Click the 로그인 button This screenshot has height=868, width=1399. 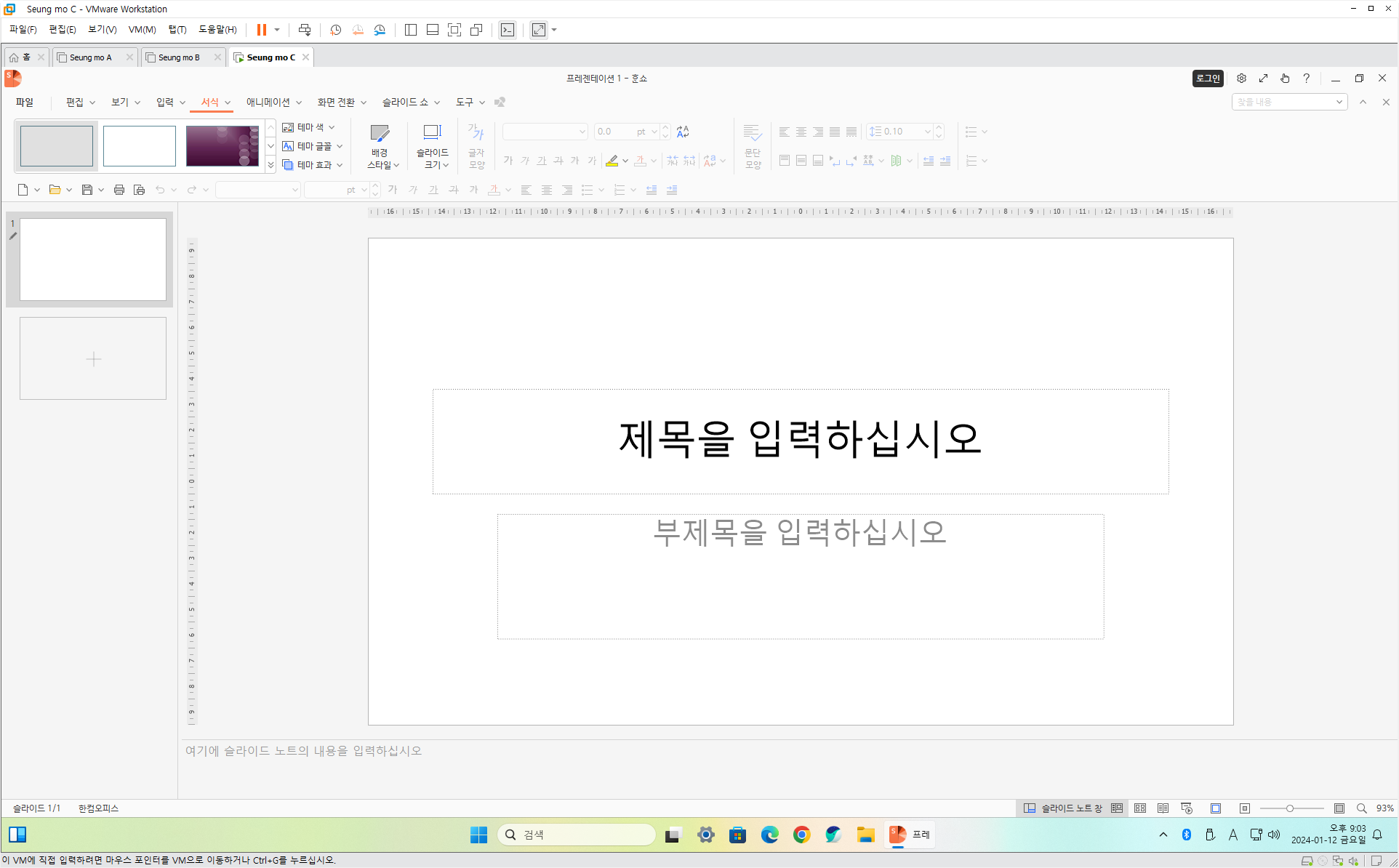pyautogui.click(x=1208, y=78)
